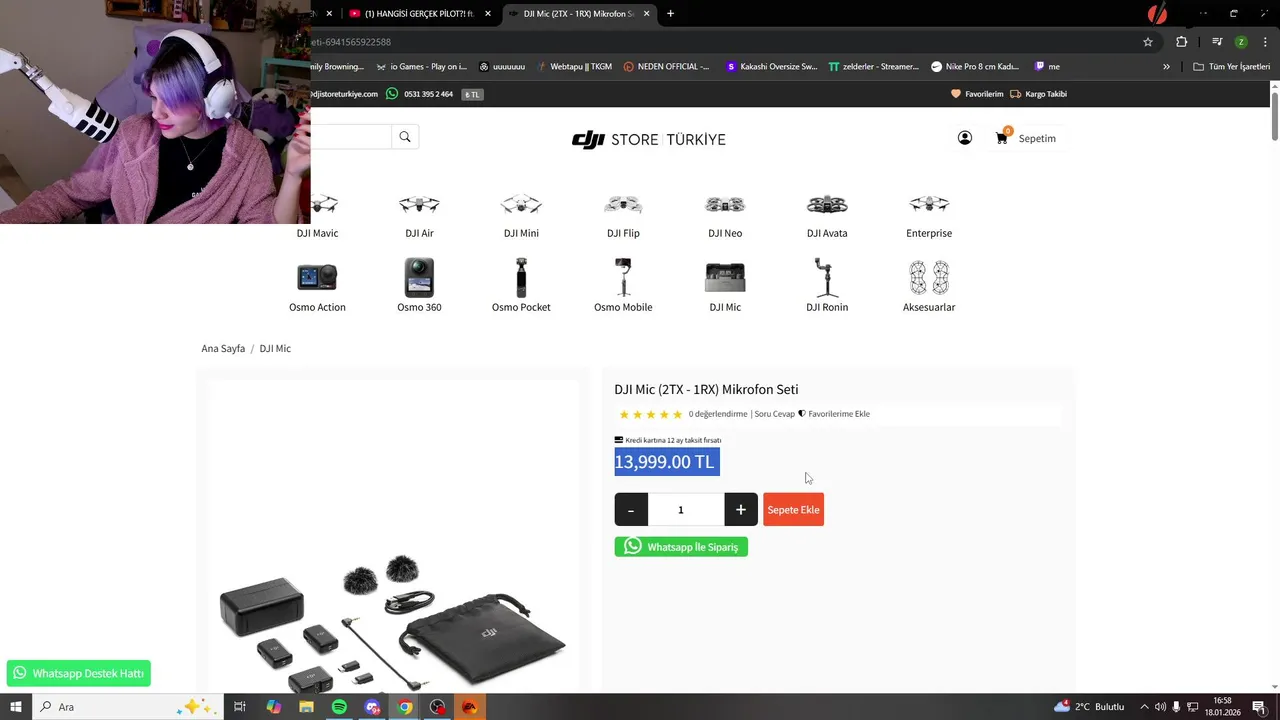Show more bookmarks with the chevron

[x=1166, y=67]
